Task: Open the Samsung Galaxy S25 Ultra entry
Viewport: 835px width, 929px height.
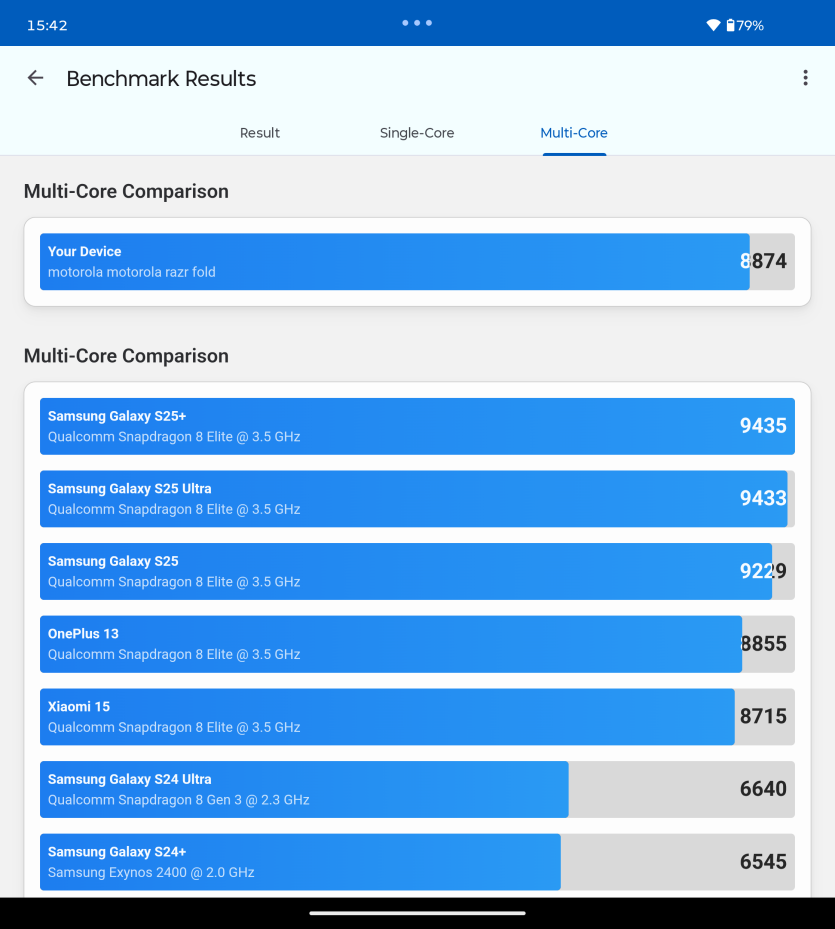Action: [417, 499]
